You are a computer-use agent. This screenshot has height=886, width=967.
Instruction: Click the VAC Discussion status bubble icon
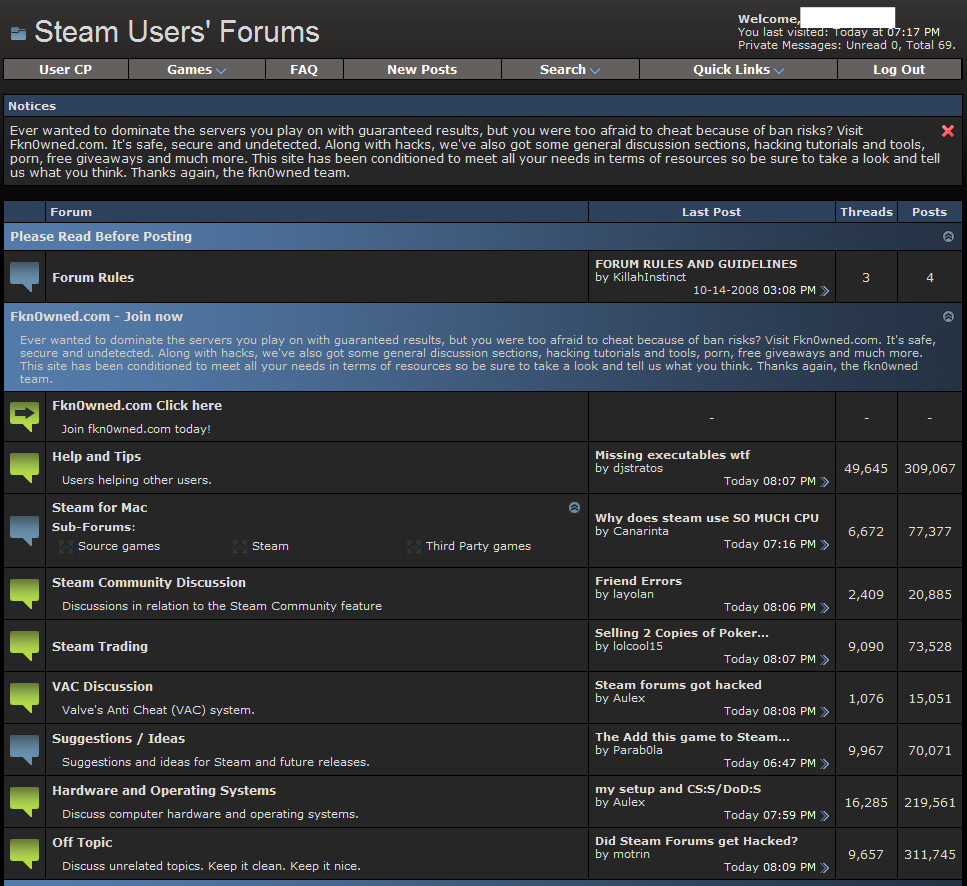[x=25, y=698]
